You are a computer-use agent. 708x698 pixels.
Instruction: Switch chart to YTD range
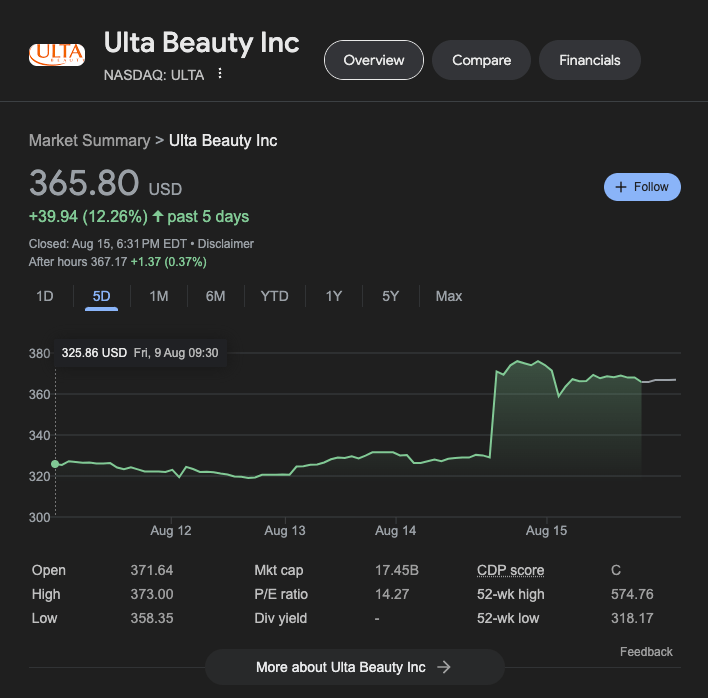pyautogui.click(x=274, y=296)
